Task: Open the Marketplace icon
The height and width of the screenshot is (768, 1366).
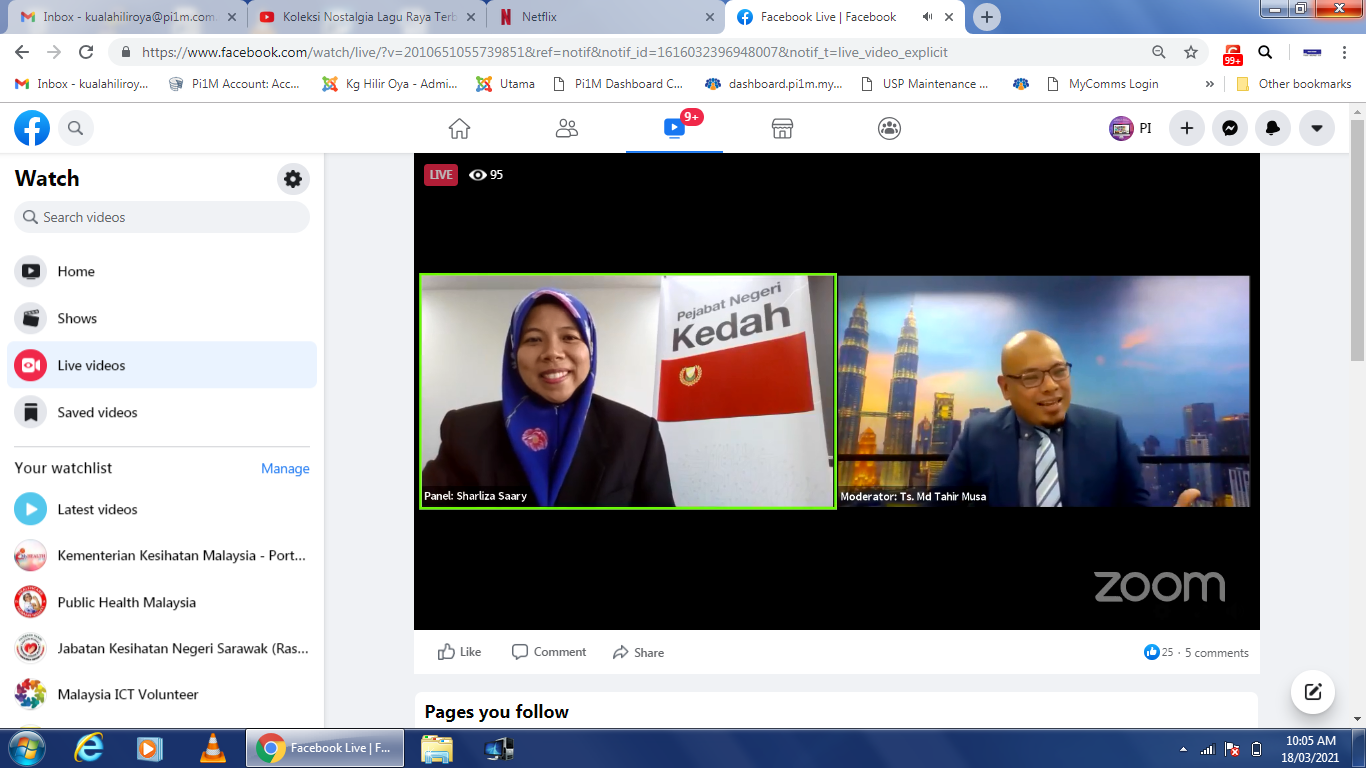Action: pos(782,128)
